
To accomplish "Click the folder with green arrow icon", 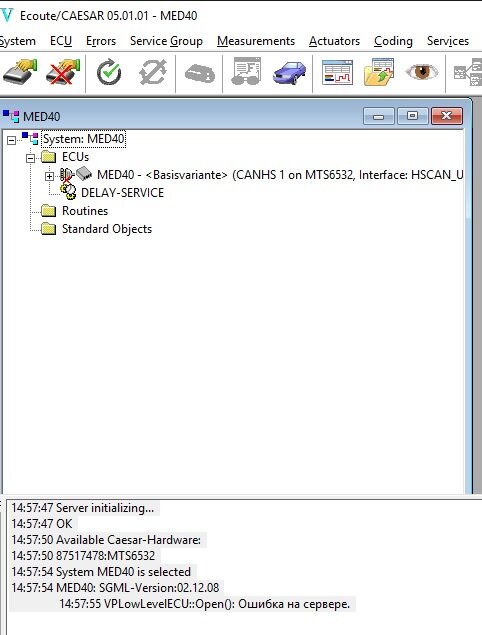I will pos(379,72).
